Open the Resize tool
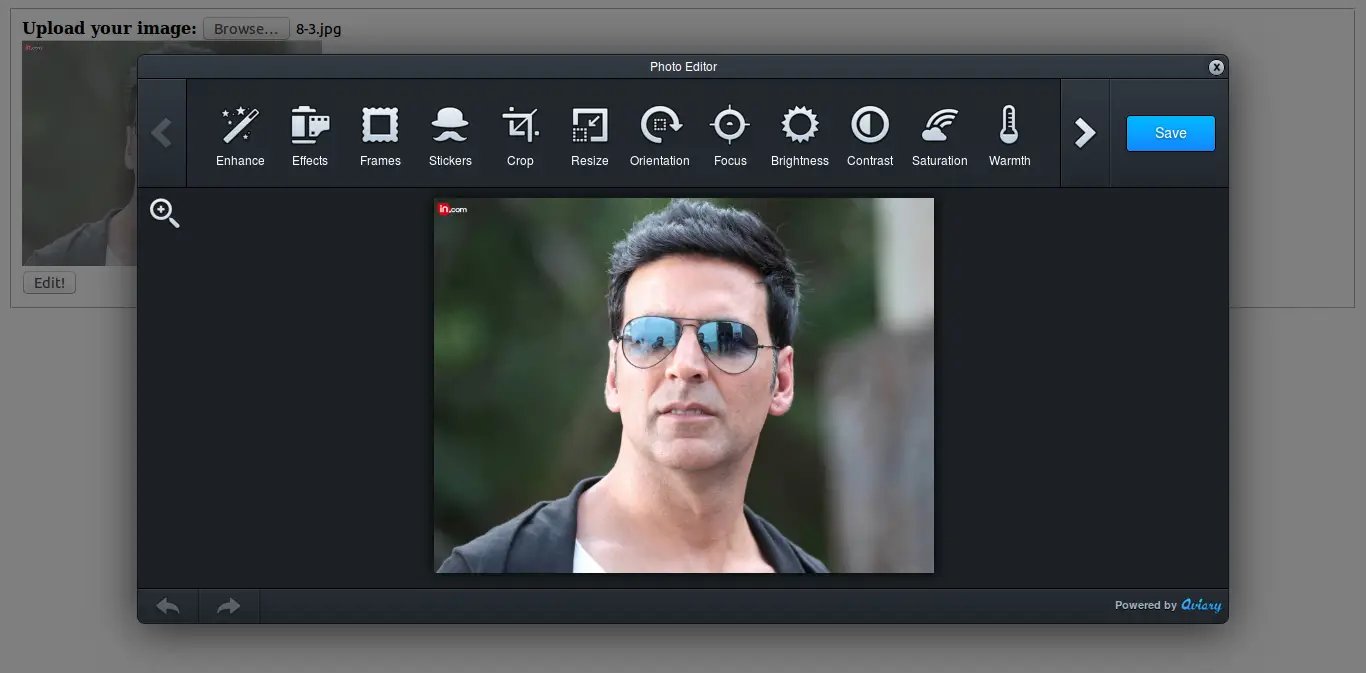This screenshot has height=673, width=1366. click(590, 134)
